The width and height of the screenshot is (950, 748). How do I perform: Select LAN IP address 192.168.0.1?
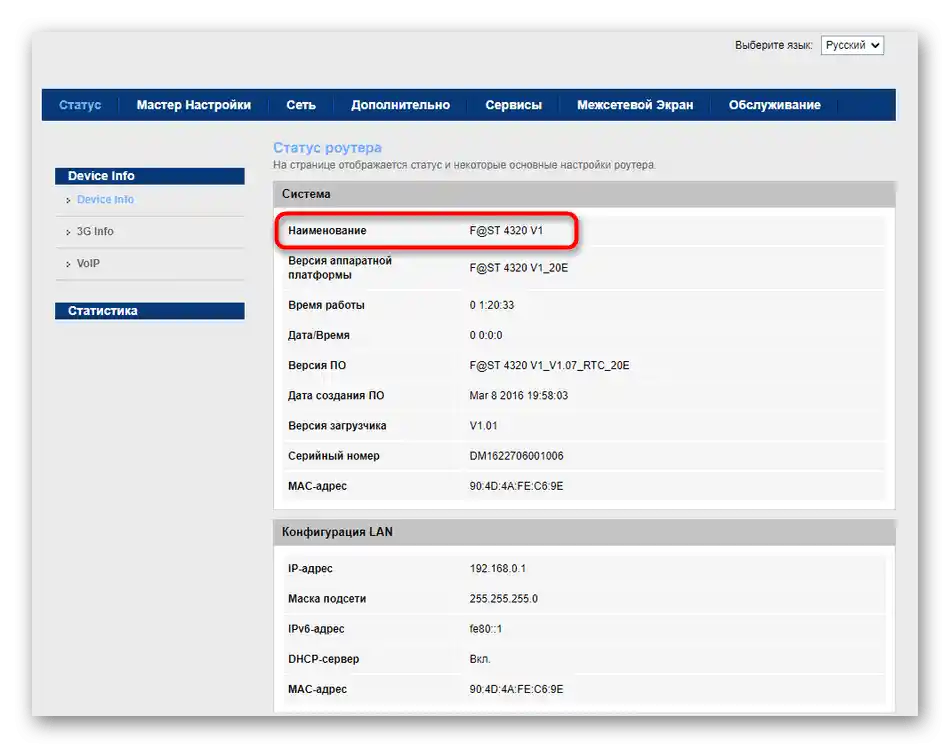click(497, 568)
